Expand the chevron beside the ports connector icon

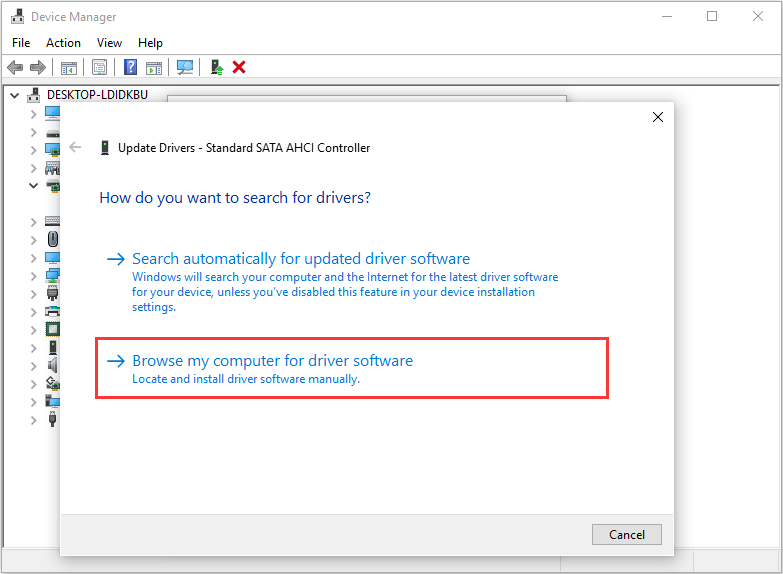coord(33,294)
